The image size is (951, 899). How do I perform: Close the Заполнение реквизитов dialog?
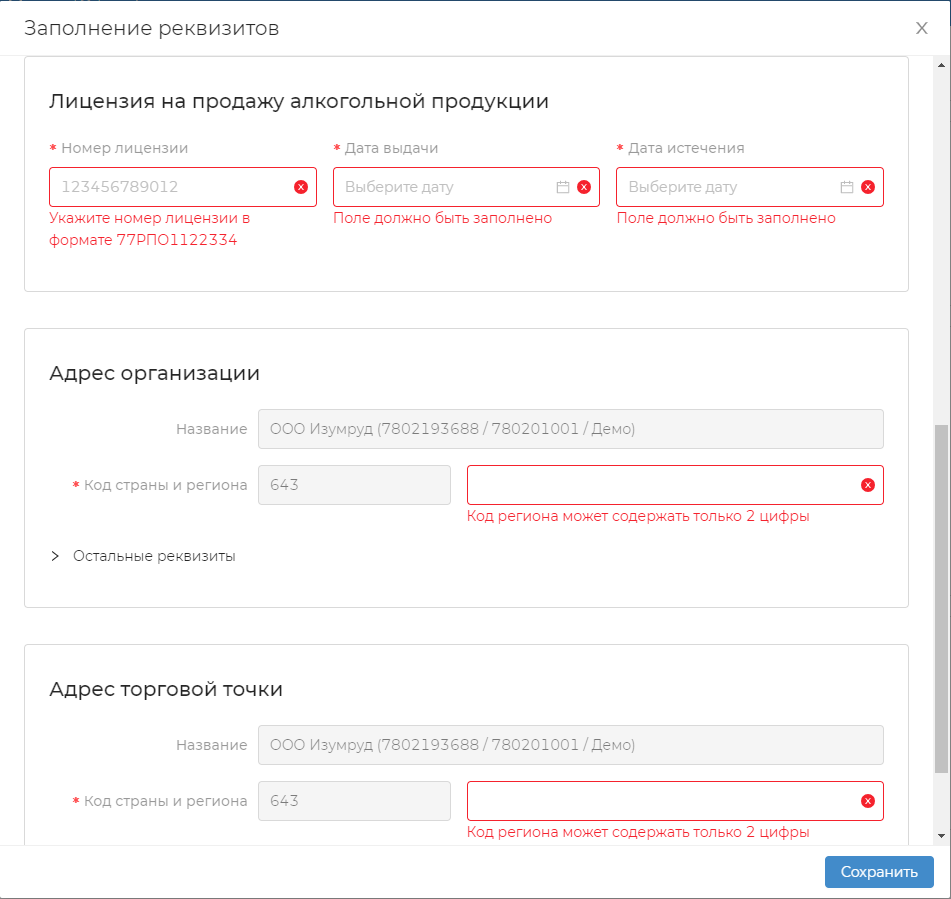[921, 28]
